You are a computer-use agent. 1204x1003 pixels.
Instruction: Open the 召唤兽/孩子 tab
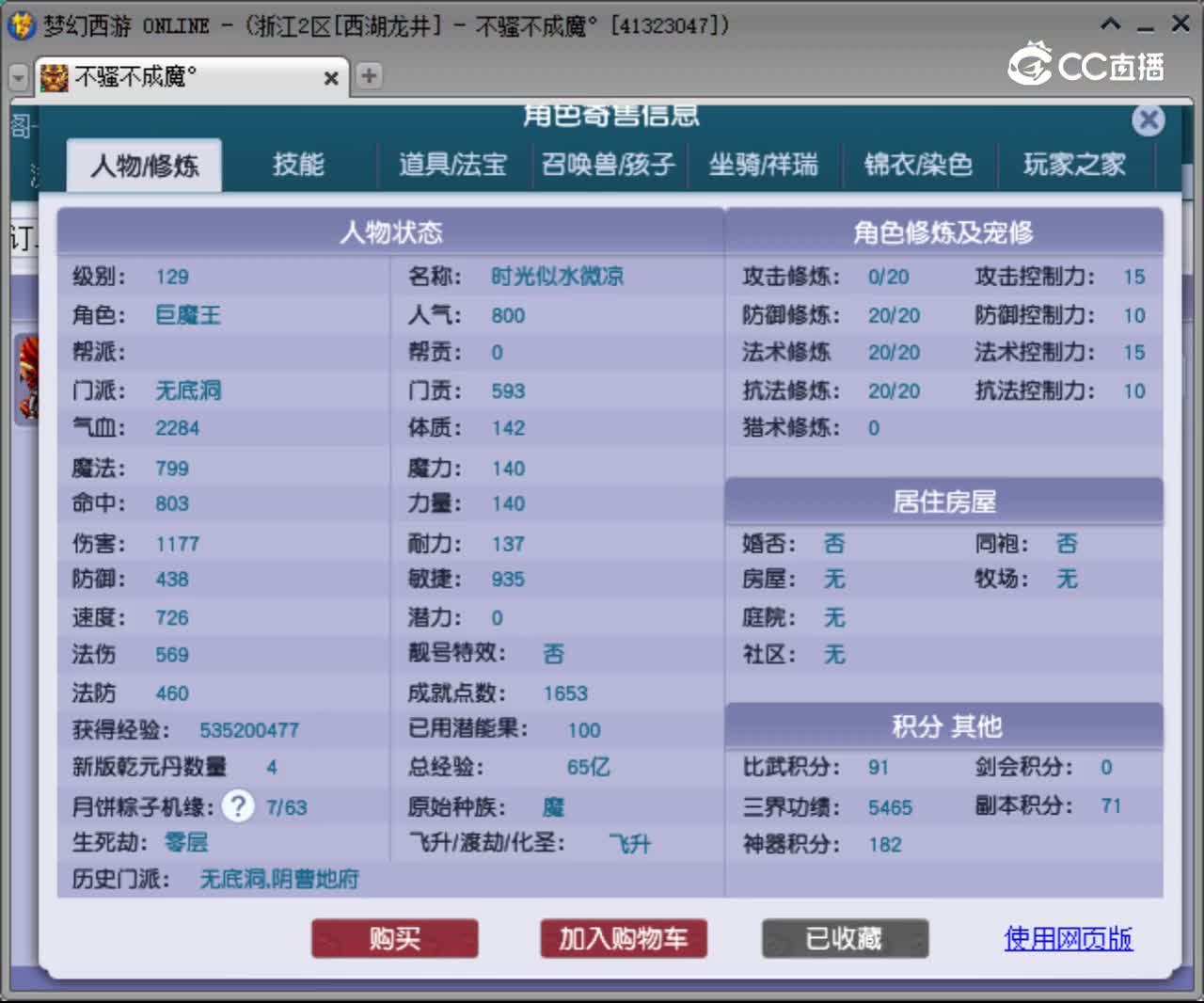tap(609, 165)
